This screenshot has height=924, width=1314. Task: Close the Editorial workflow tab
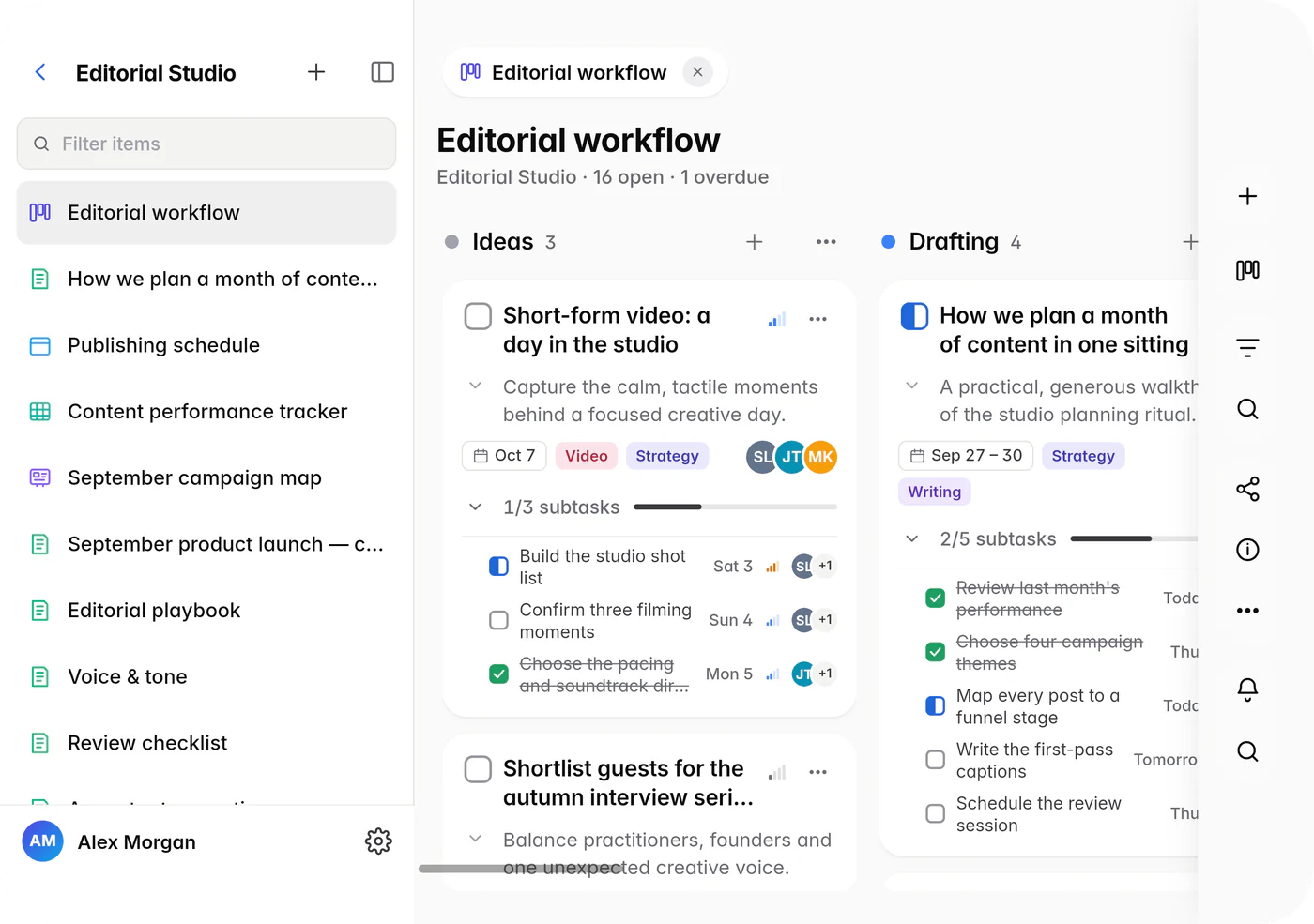tap(697, 72)
